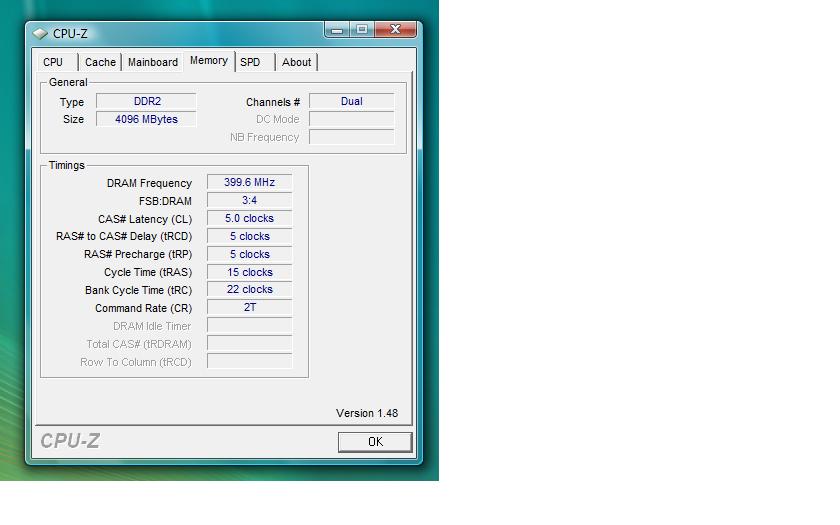The height and width of the screenshot is (525, 840).
Task: Click the Channels # label
Action: (273, 102)
